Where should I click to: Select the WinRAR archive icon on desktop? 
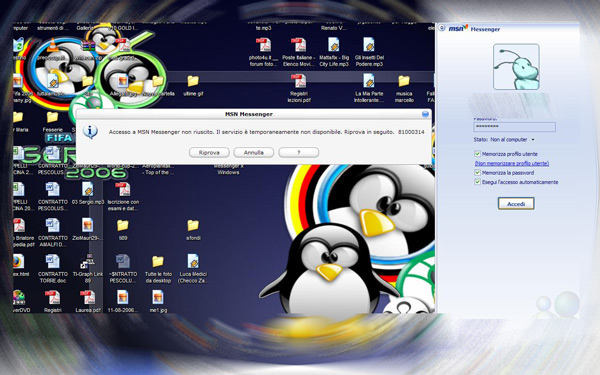coord(88,46)
